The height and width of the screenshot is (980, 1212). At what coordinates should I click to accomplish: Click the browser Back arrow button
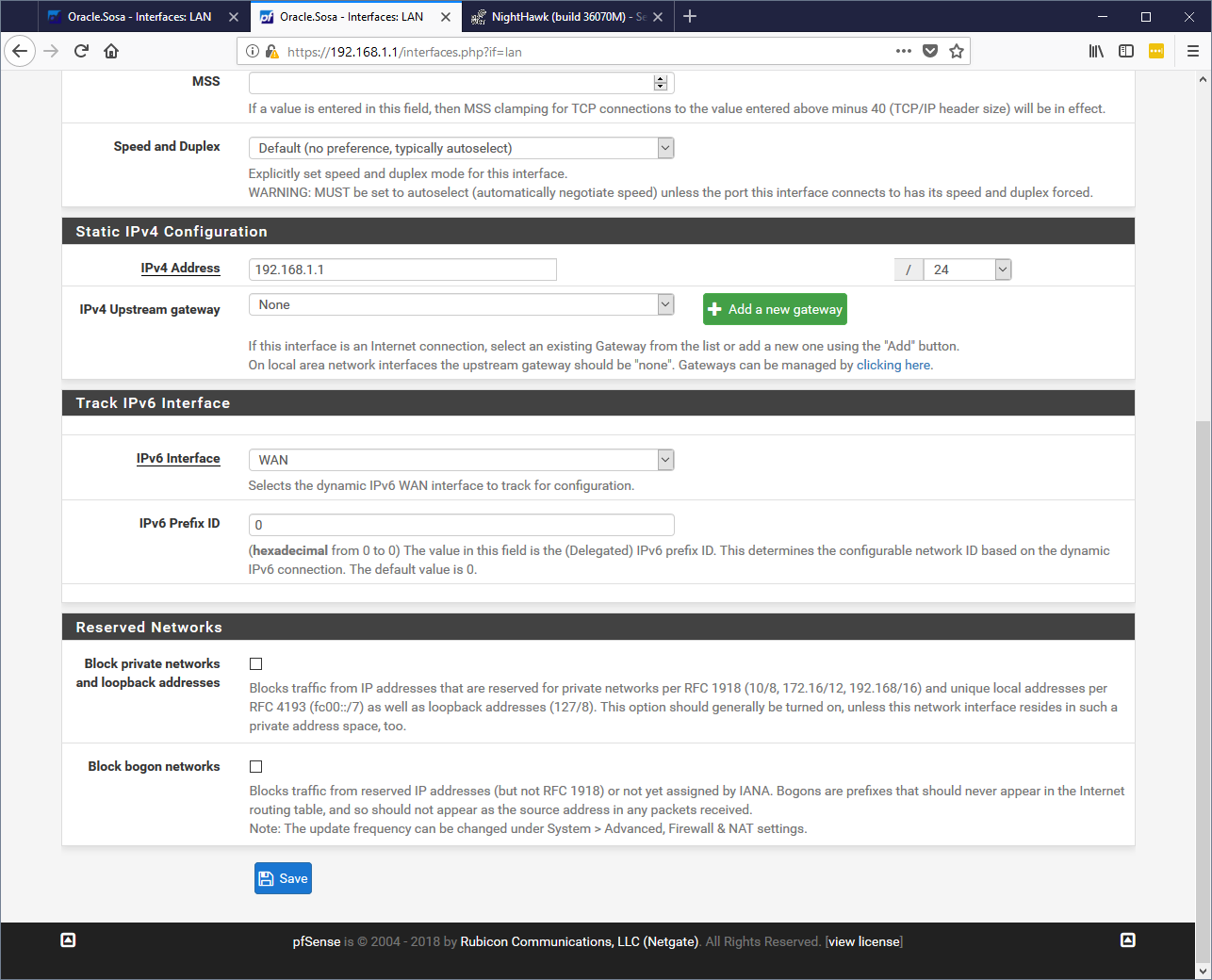pyautogui.click(x=20, y=51)
